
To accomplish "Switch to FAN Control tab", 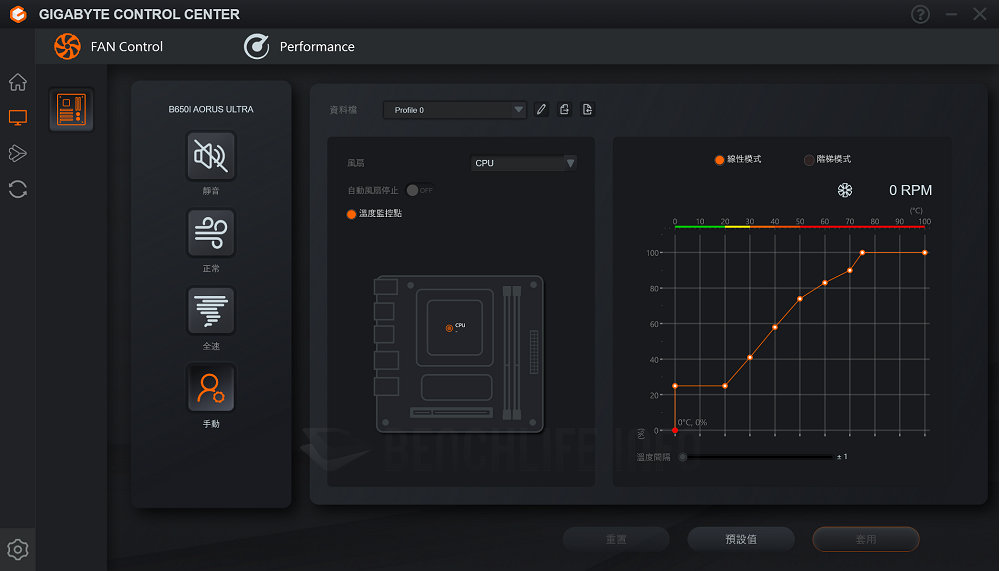I will [108, 47].
